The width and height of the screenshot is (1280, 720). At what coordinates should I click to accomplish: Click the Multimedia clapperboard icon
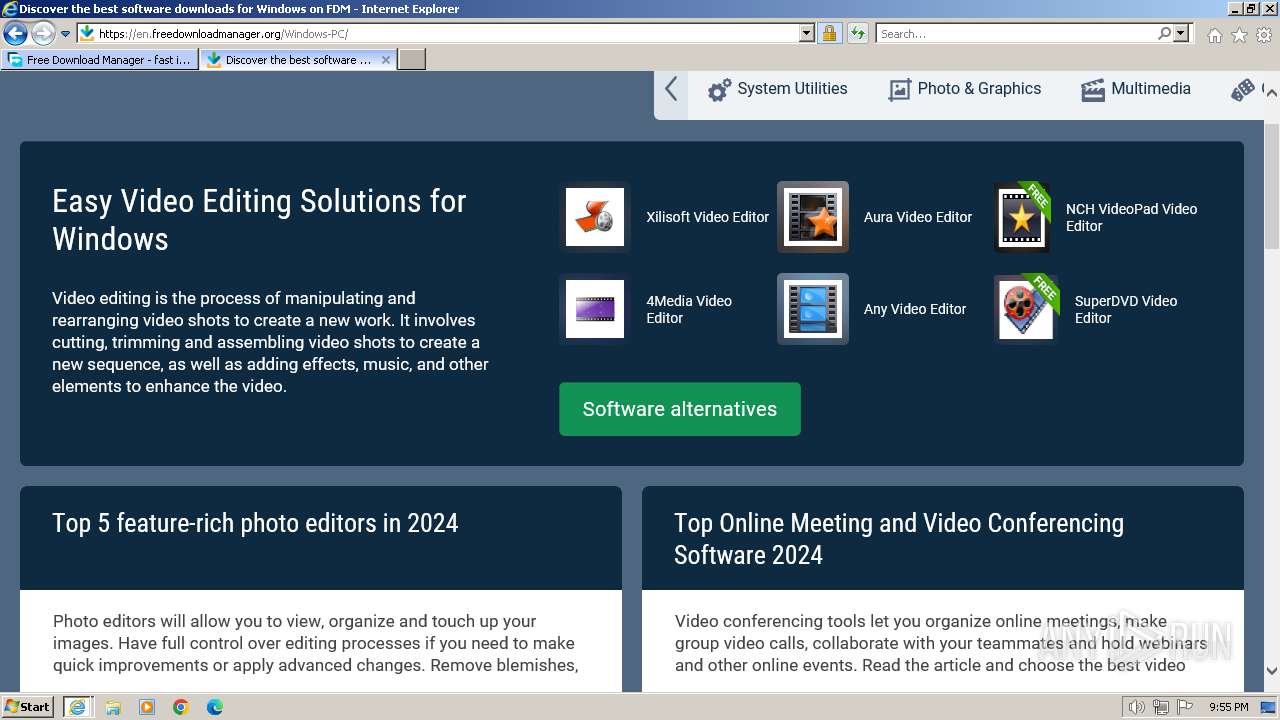coord(1092,90)
